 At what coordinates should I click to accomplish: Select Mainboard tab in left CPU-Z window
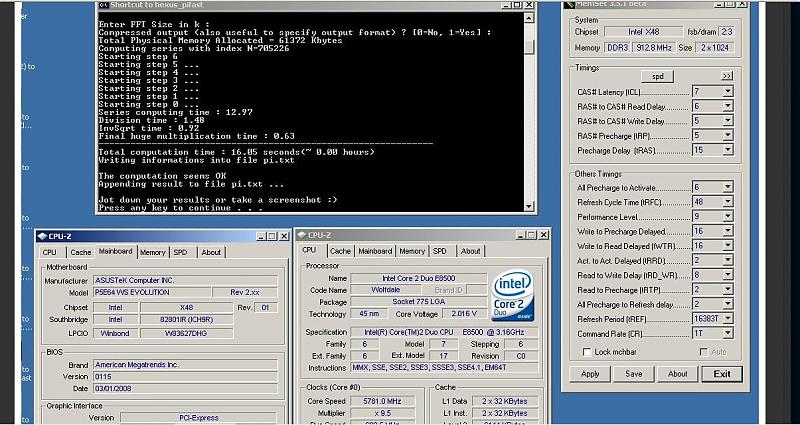[116, 251]
